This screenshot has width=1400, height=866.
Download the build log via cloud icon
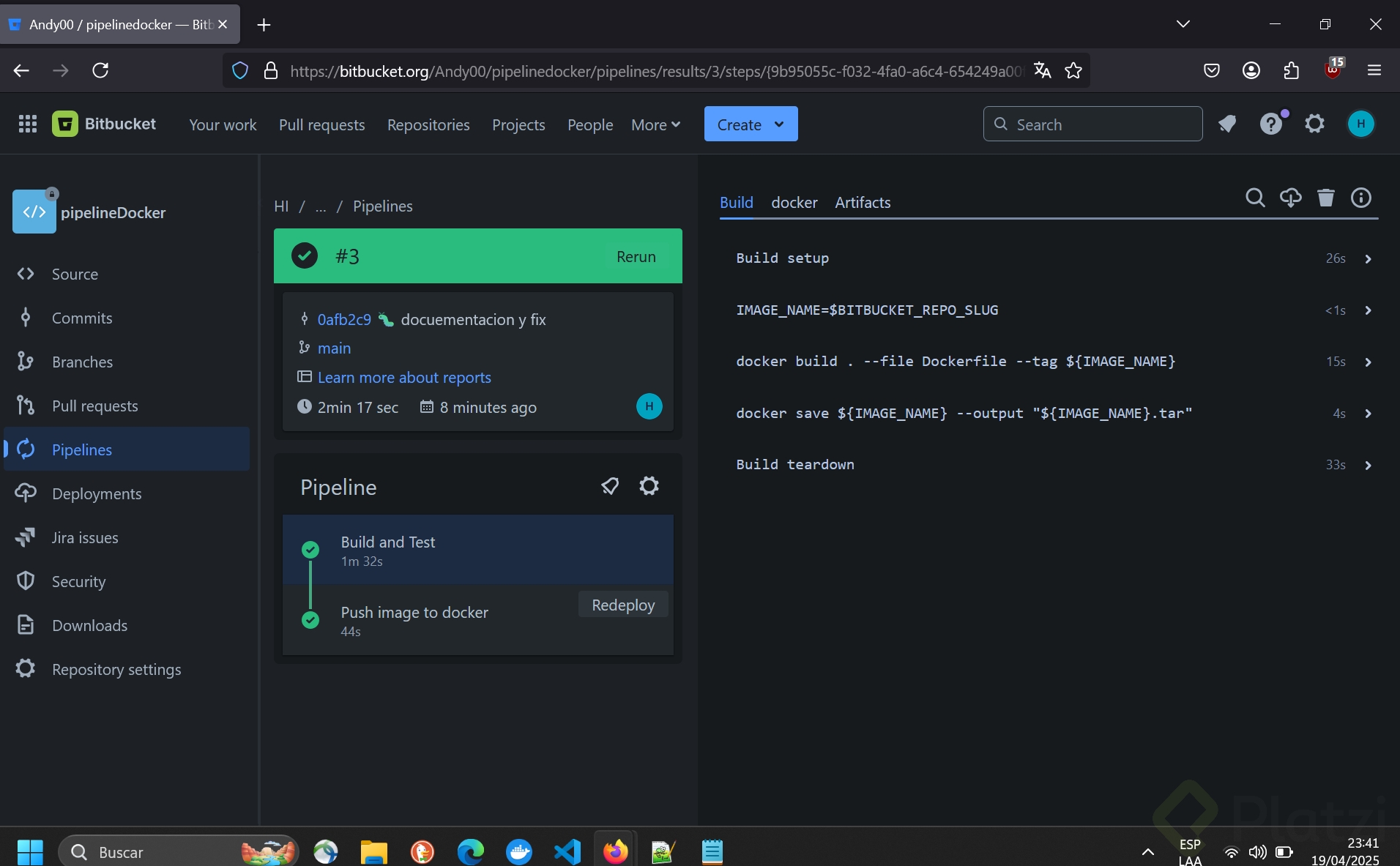(x=1290, y=198)
